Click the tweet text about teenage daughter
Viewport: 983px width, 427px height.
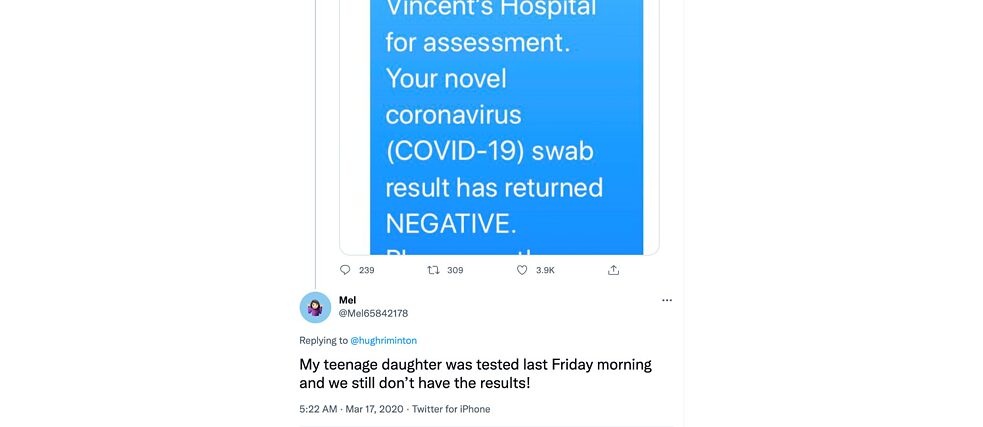475,373
